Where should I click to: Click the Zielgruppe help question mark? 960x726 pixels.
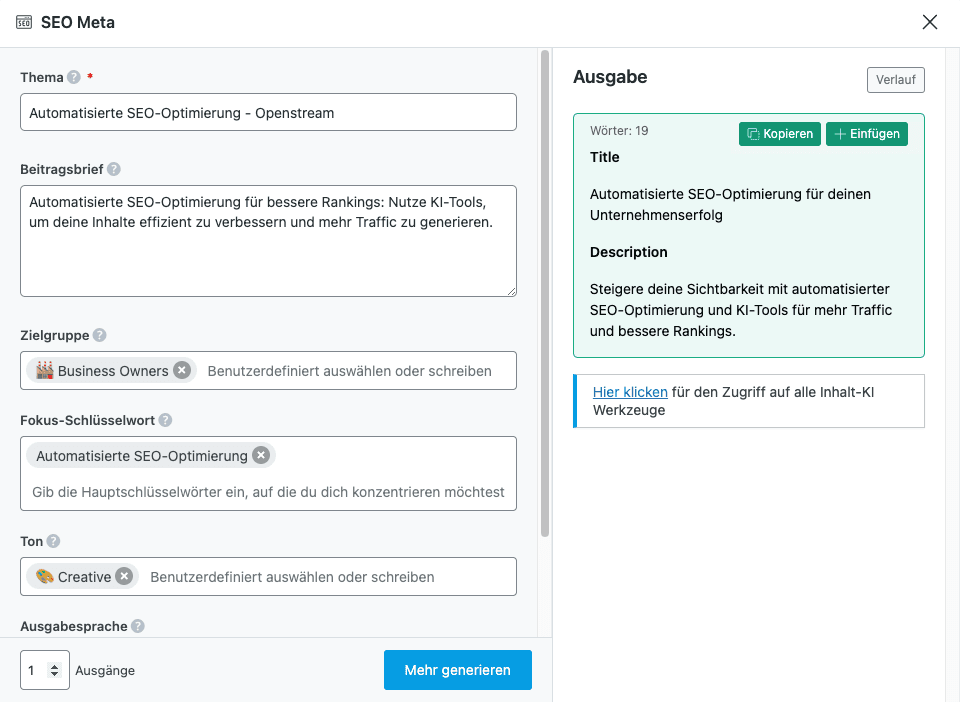pos(100,336)
